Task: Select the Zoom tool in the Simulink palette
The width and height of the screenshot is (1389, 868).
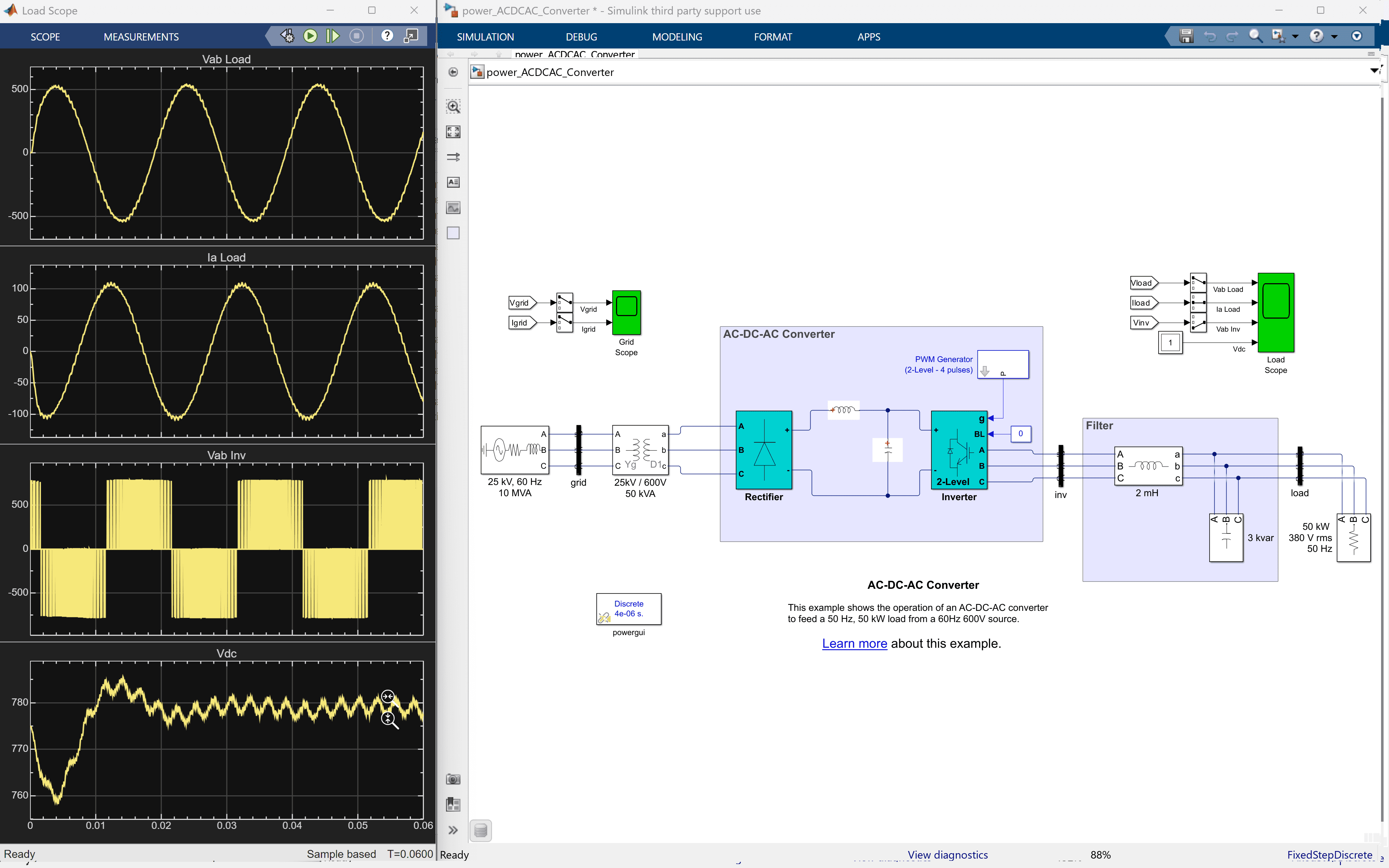Action: pyautogui.click(x=454, y=106)
